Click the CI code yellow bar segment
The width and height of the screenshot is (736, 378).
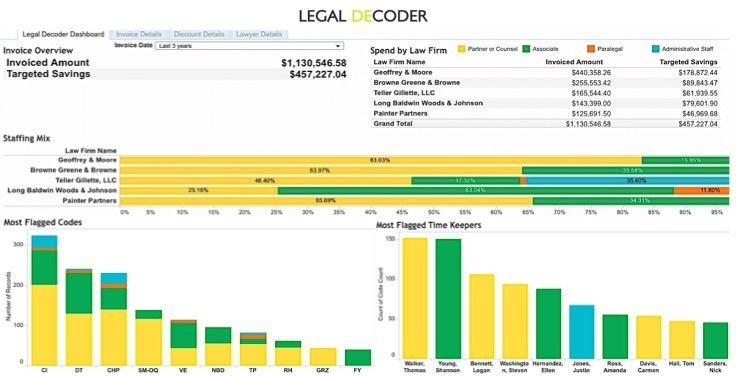[x=44, y=325]
